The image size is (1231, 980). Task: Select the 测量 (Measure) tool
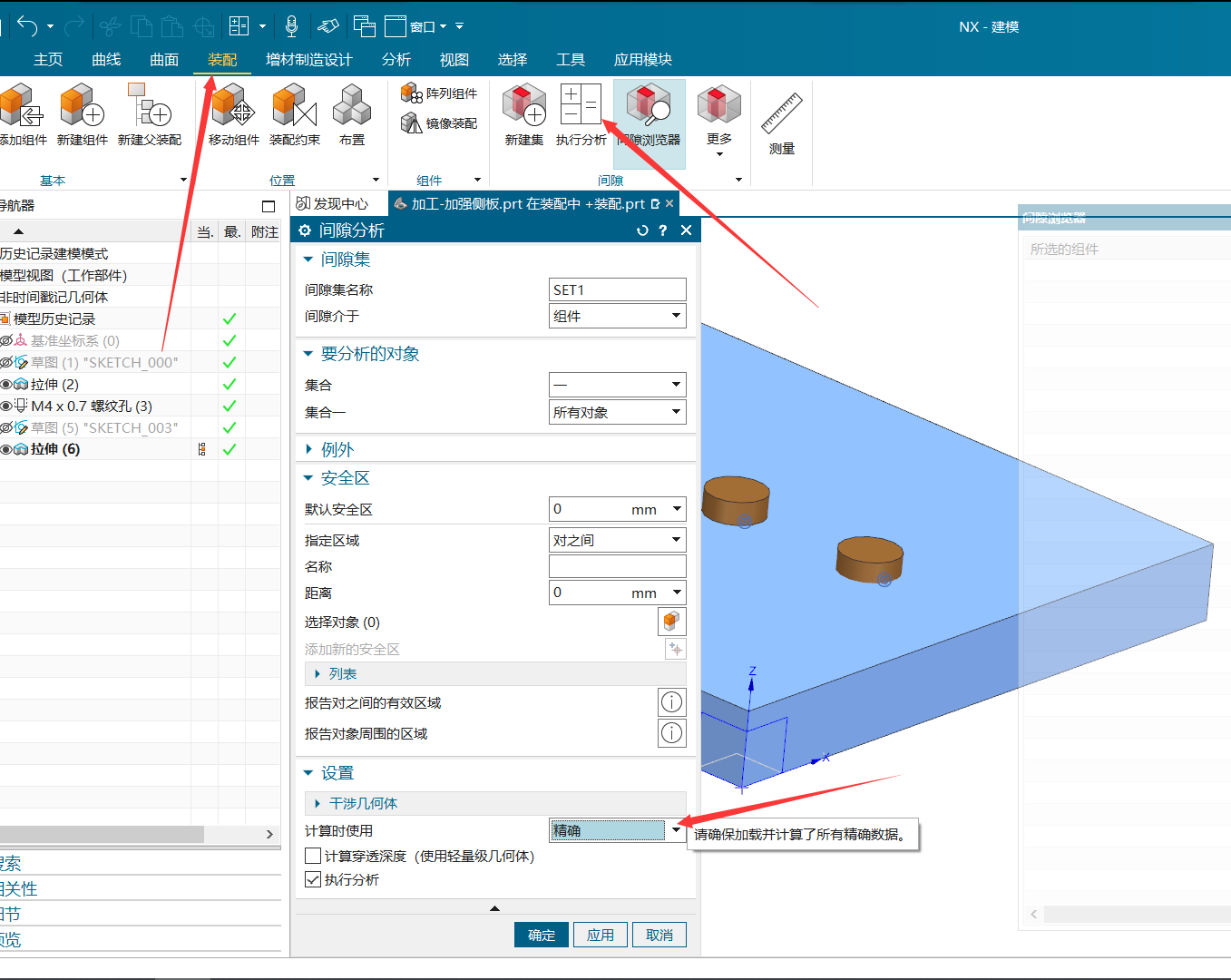pyautogui.click(x=781, y=116)
